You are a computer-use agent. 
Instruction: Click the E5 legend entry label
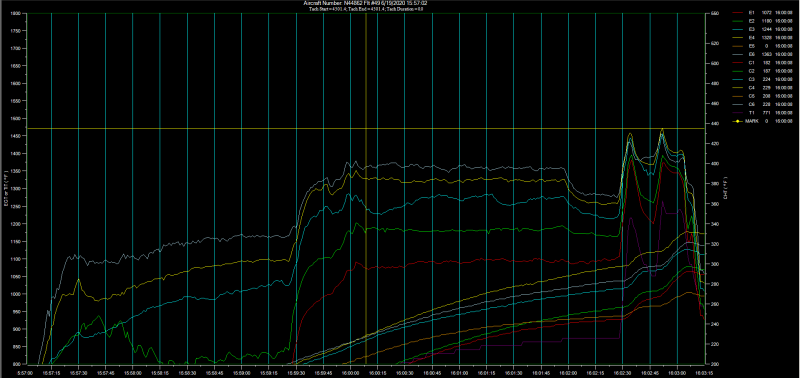click(752, 46)
